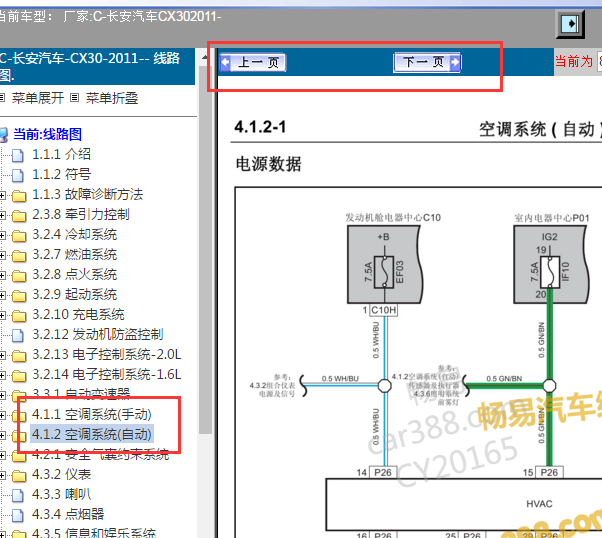
Task: Click folder icon of 3.2.10 充电系统
Action: pyautogui.click(x=19, y=315)
